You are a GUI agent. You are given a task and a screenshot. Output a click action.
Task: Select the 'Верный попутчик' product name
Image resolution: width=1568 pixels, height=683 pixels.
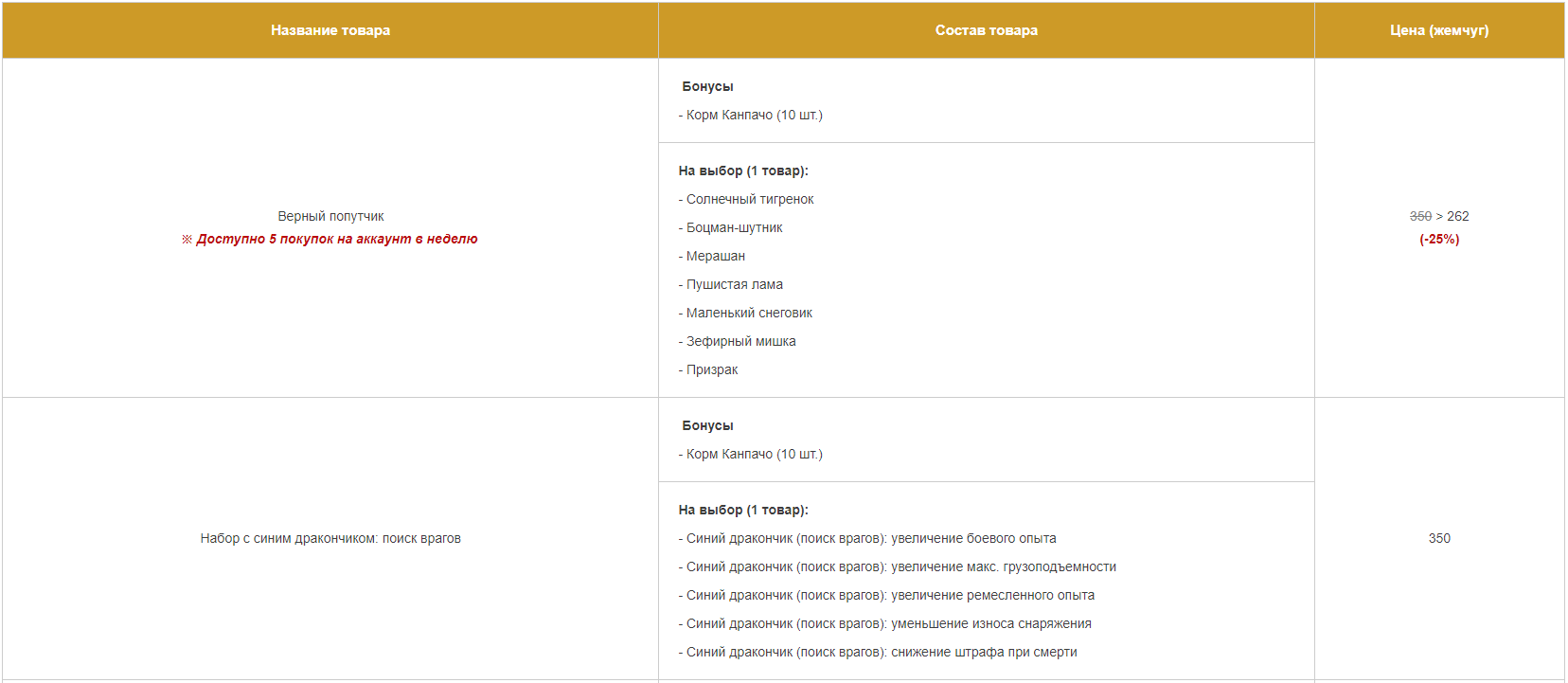(x=330, y=216)
